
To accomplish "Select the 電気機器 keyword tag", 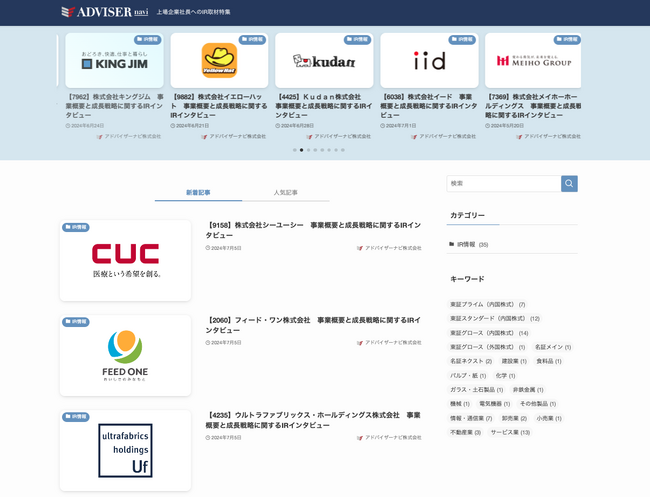I will pos(495,404).
